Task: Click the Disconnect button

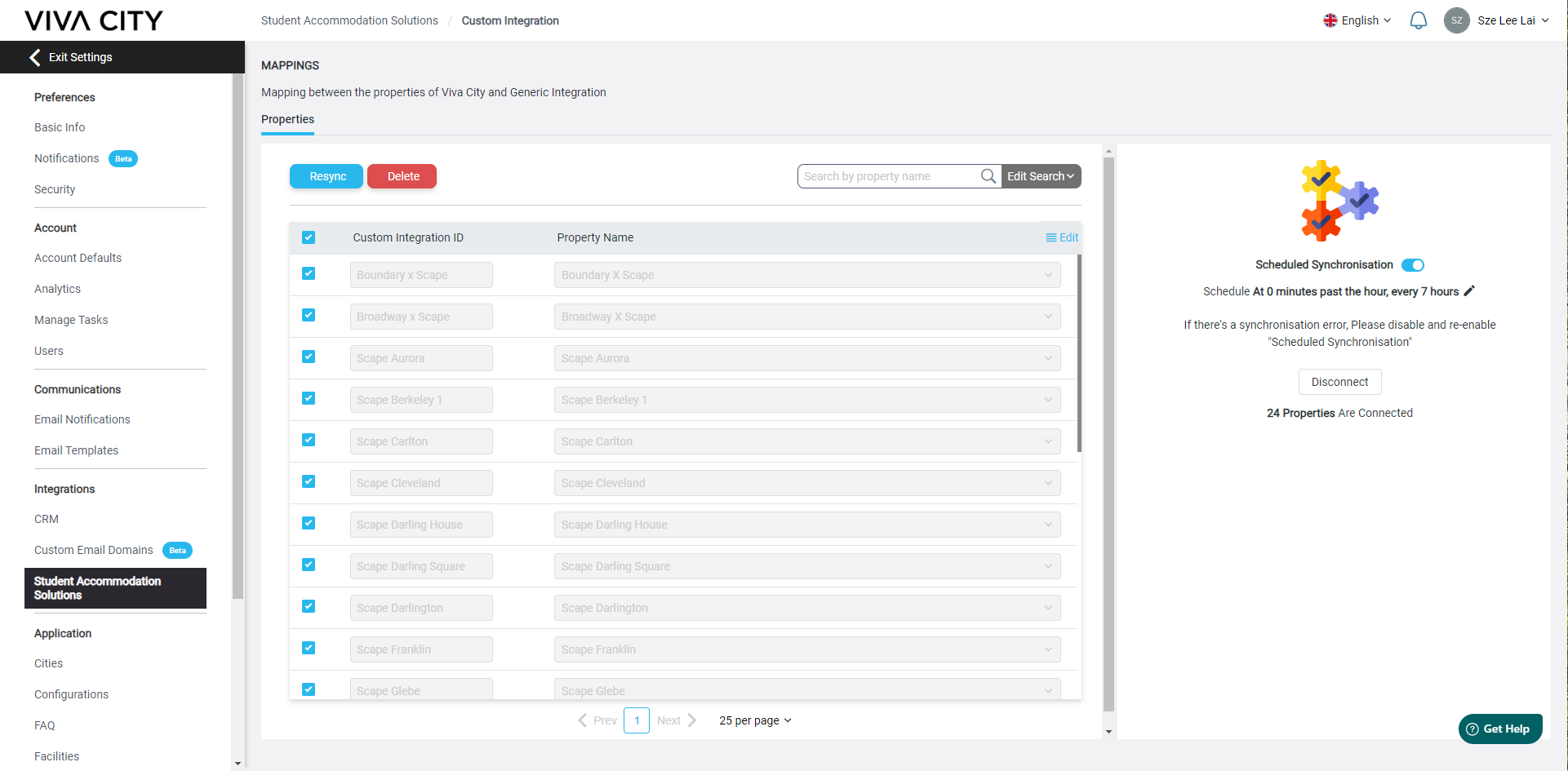Action: [x=1339, y=382]
